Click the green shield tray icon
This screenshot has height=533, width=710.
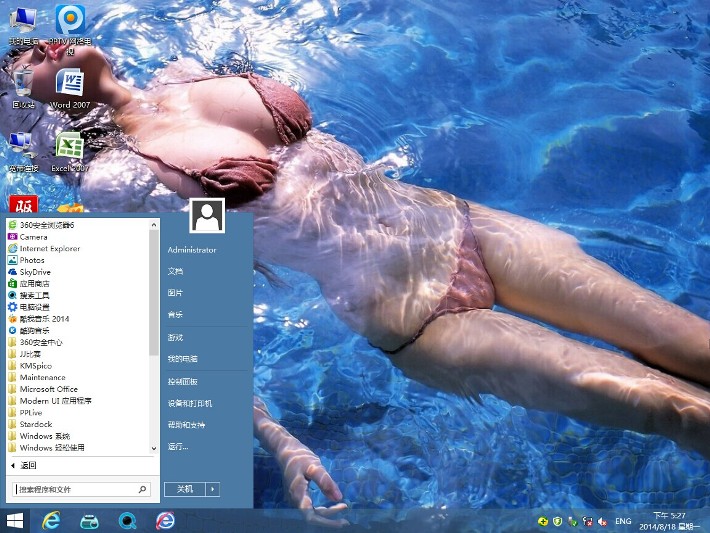pyautogui.click(x=557, y=522)
